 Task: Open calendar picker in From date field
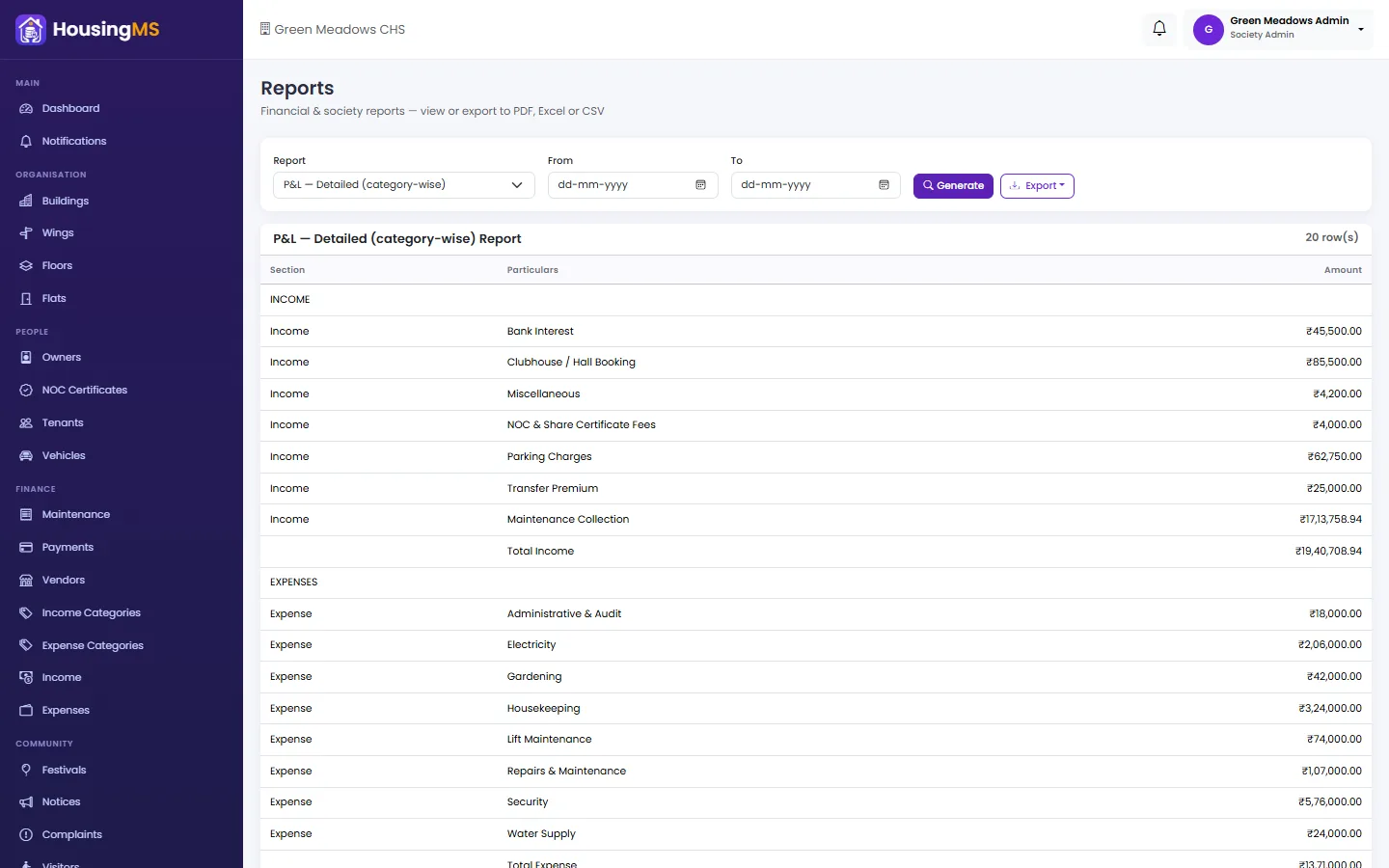[x=701, y=185]
